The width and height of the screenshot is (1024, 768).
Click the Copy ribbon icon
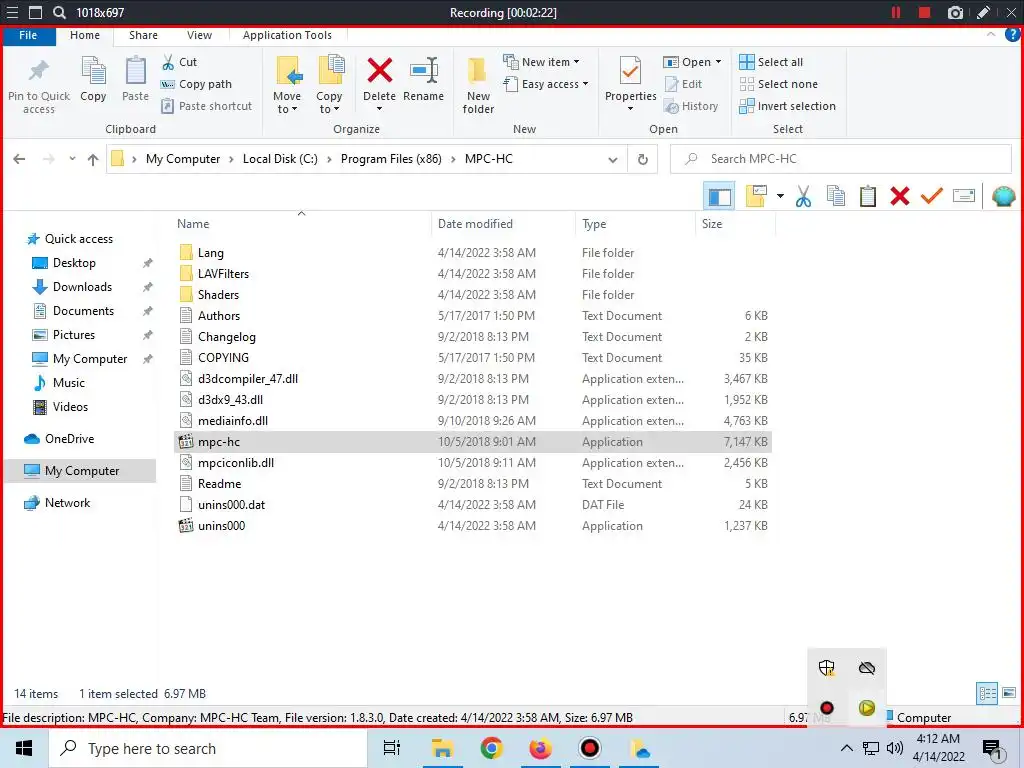tap(93, 79)
